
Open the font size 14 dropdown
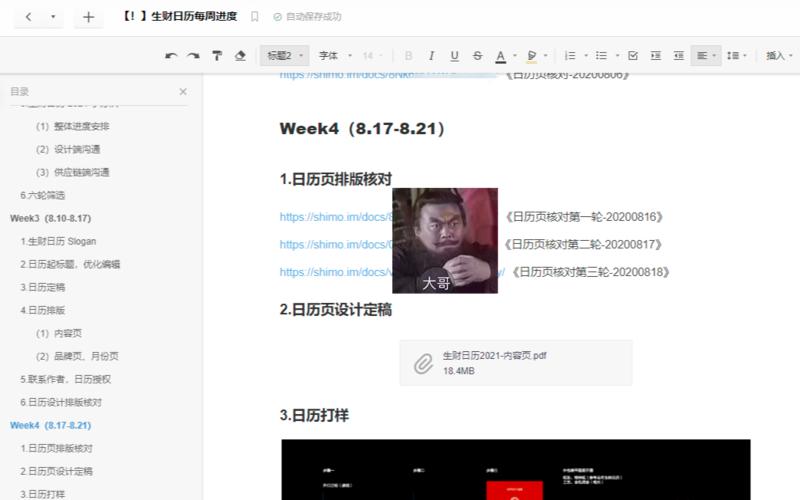[x=373, y=56]
